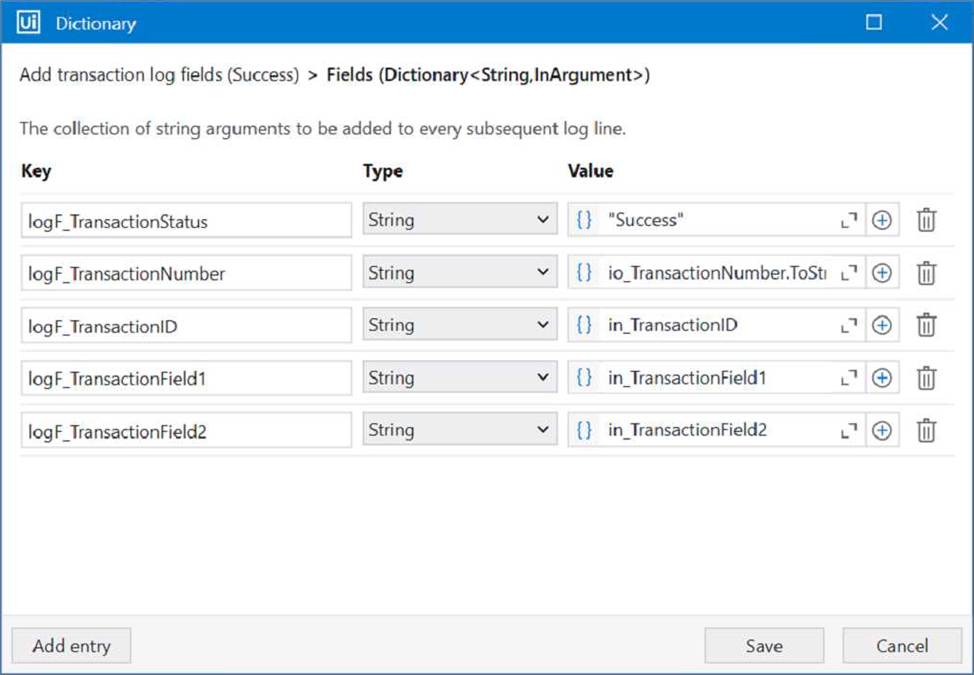
Task: Open the expanded editor for in_TransactionField1 value
Action: pos(849,378)
